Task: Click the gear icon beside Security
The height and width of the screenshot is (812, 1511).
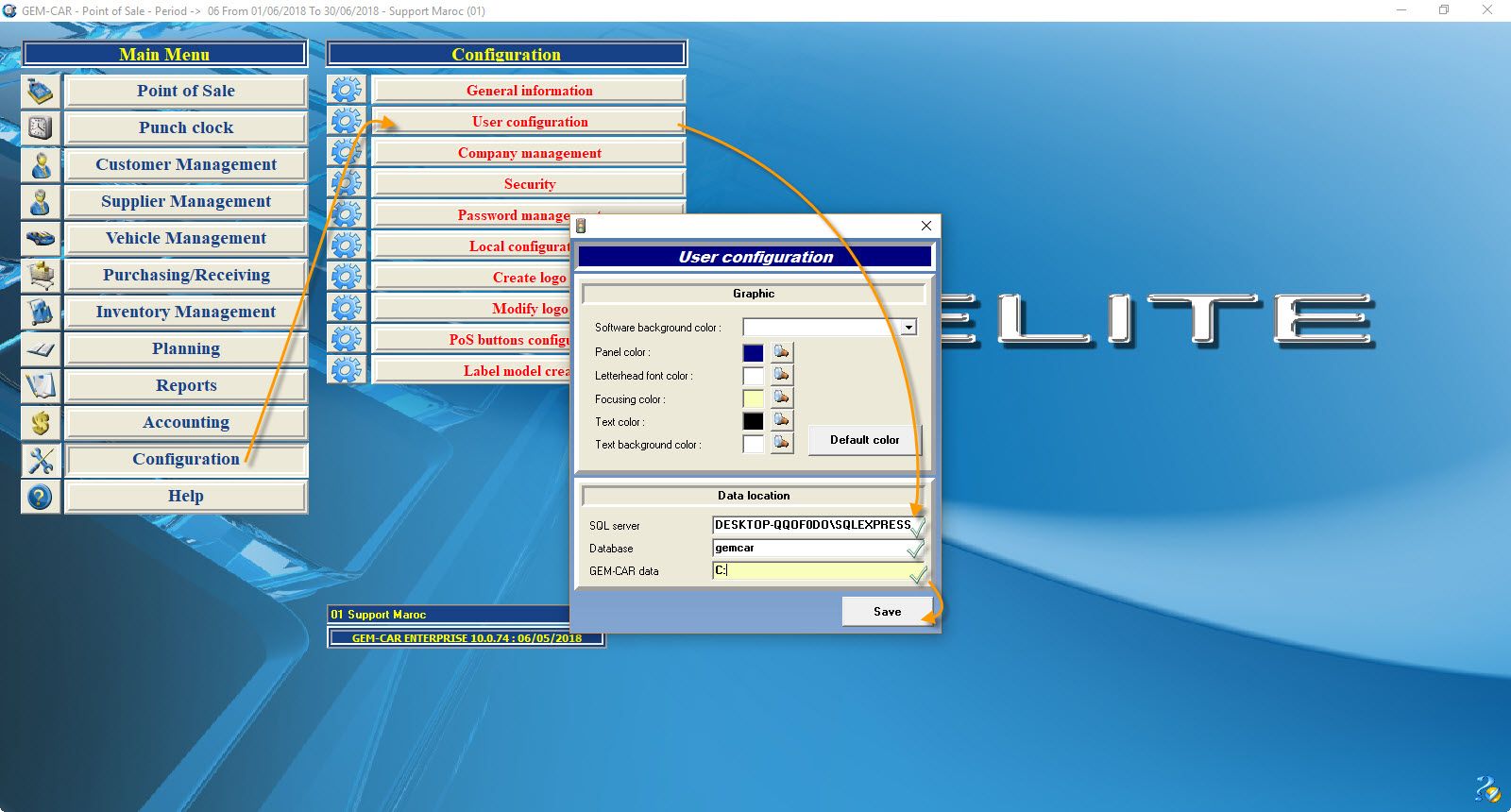Action: [347, 183]
